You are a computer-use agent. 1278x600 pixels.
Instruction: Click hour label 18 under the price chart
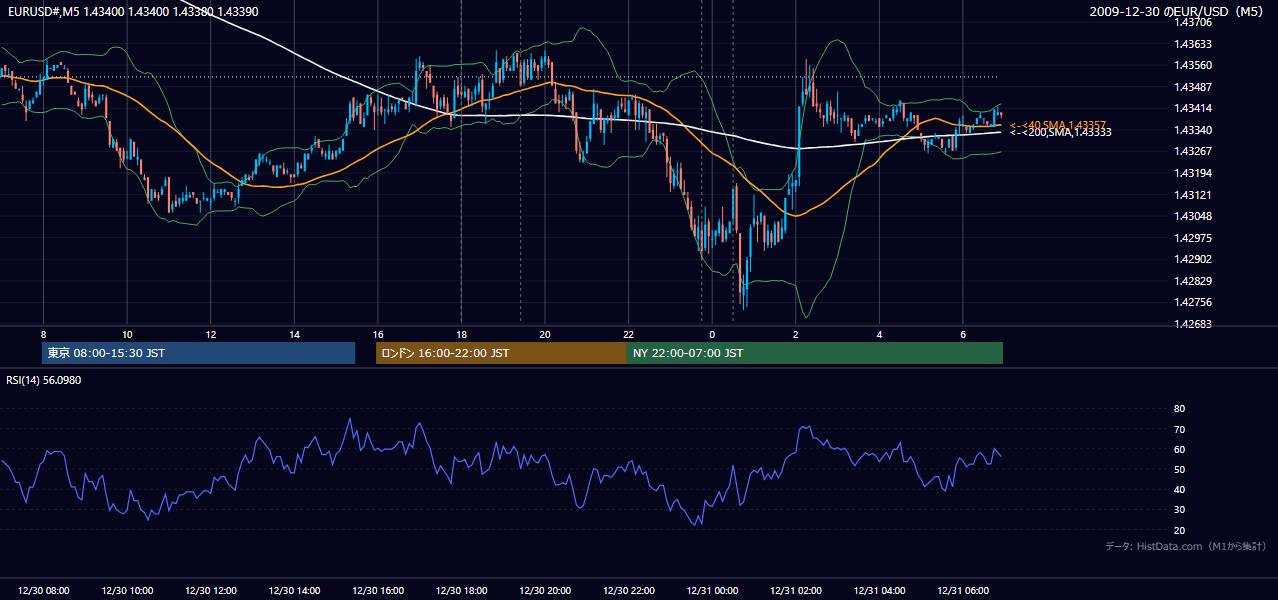click(461, 334)
